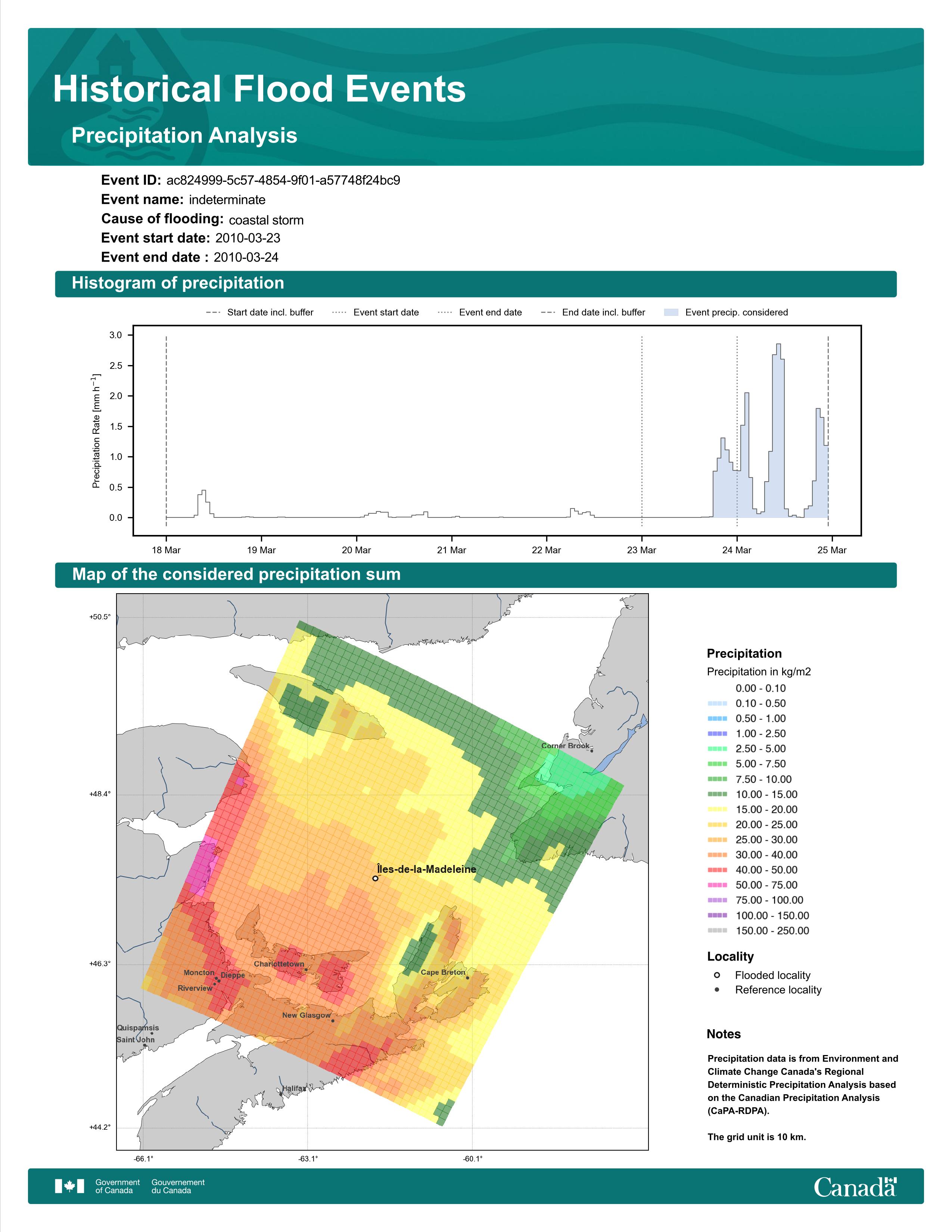The width and height of the screenshot is (952, 1232).
Task: Click the Reference locality dot symbol
Action: pyautogui.click(x=717, y=989)
